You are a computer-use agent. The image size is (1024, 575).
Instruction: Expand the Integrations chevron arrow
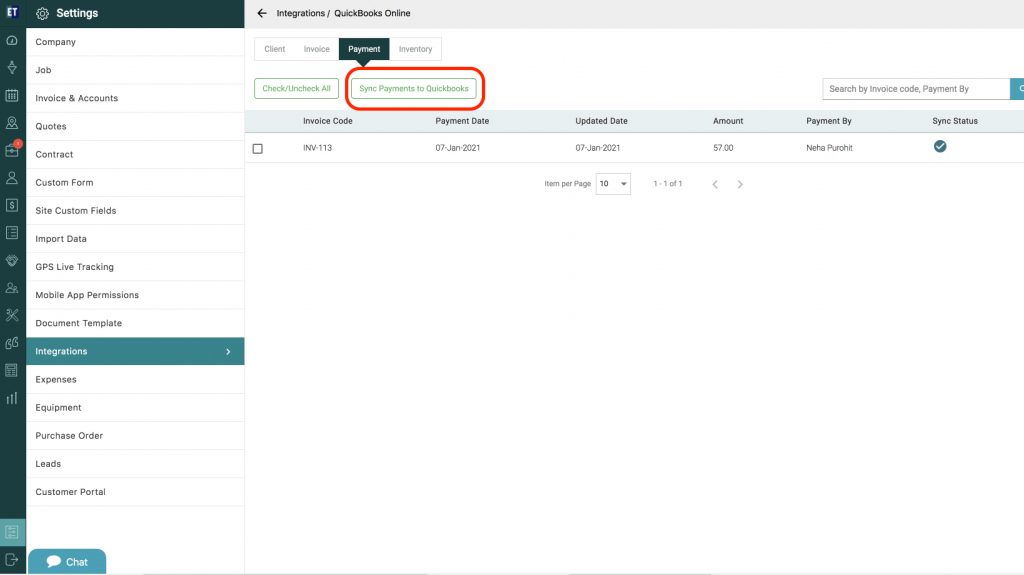(x=228, y=352)
